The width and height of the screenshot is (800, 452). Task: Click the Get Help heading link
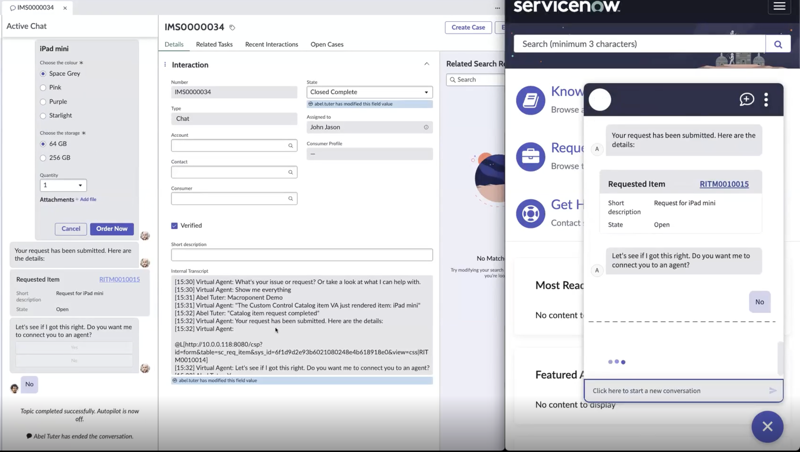[566, 205]
